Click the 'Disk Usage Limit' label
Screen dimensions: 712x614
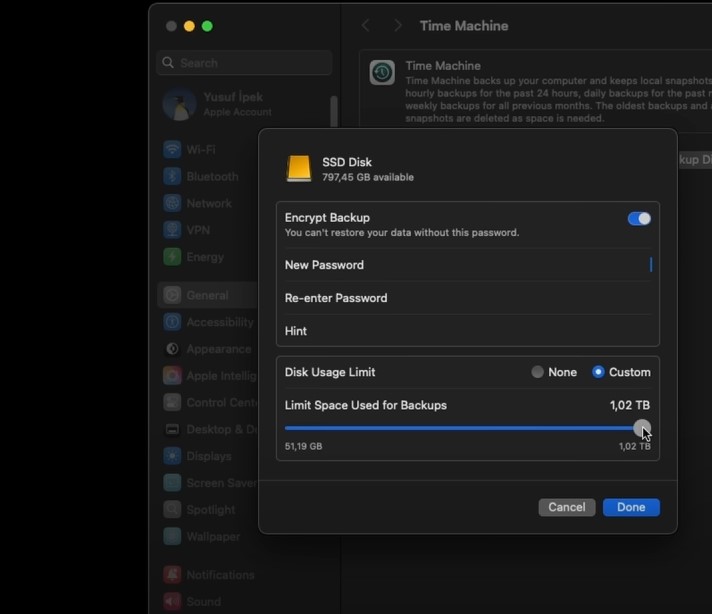pyautogui.click(x=330, y=372)
